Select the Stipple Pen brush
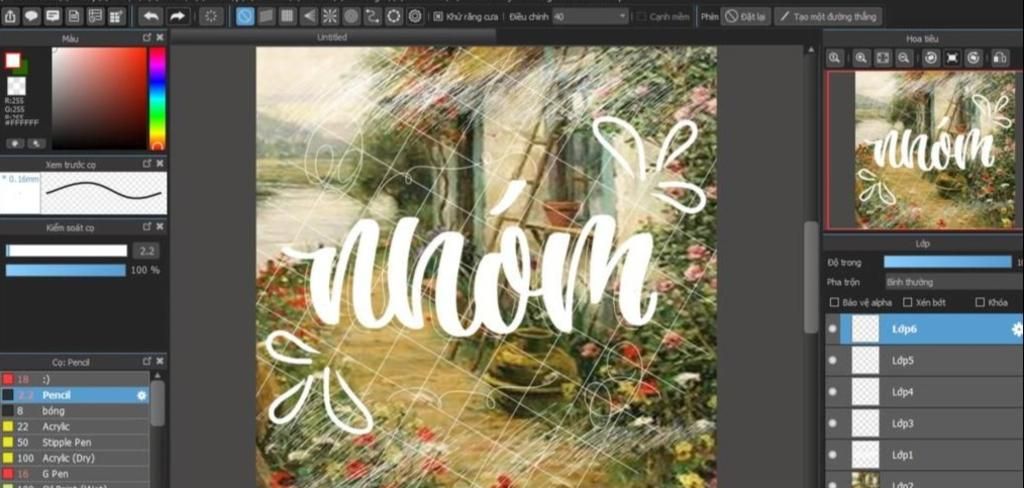This screenshot has height=488, width=1024. click(74, 442)
